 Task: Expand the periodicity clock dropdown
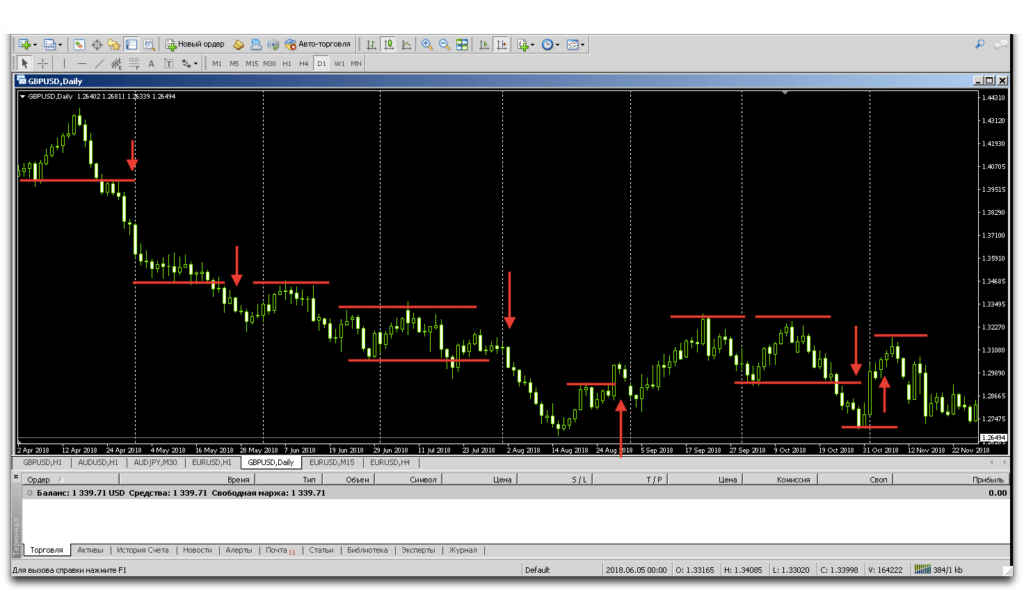point(550,45)
